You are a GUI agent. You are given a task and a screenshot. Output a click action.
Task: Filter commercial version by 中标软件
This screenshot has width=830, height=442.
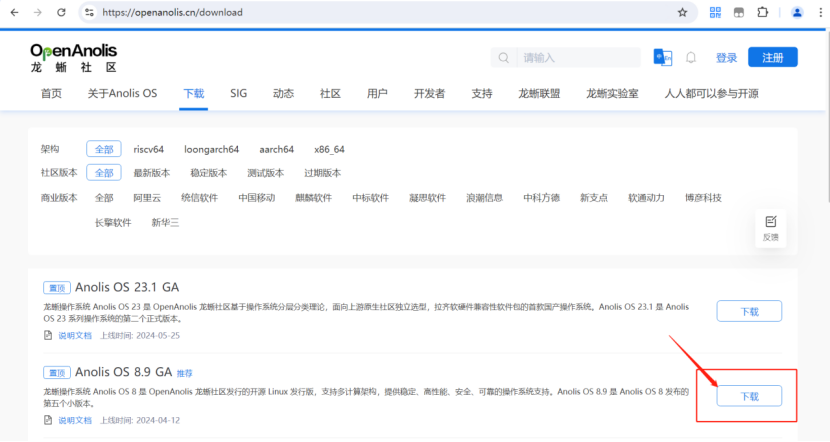(371, 197)
